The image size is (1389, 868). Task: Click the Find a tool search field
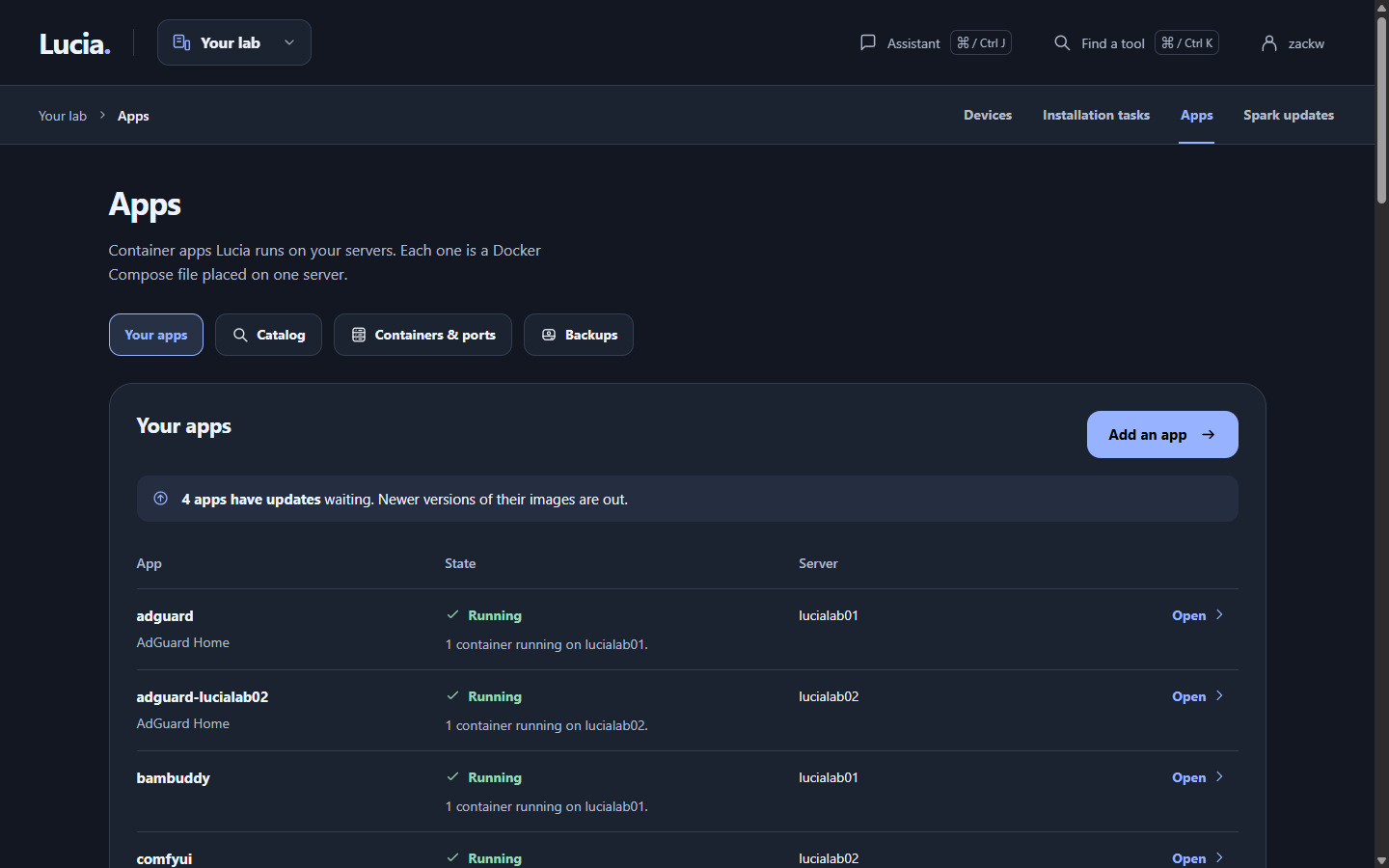[1136, 42]
